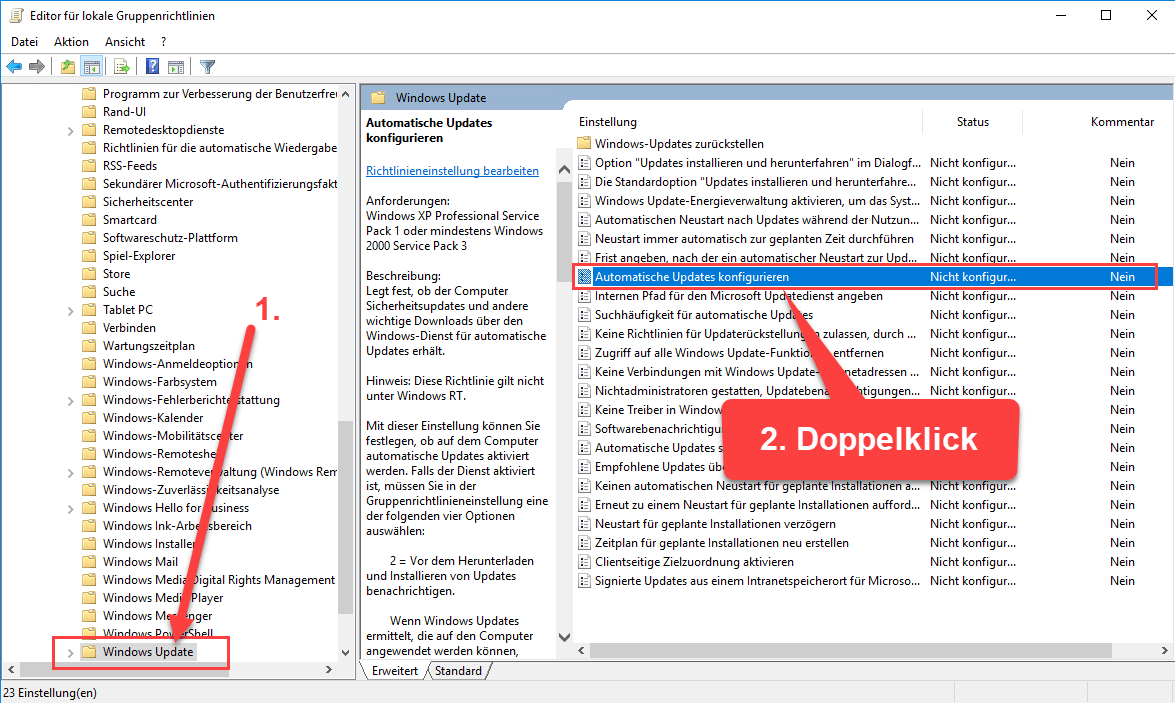Expand the Remotedesktopdienste tree node

tap(70, 130)
